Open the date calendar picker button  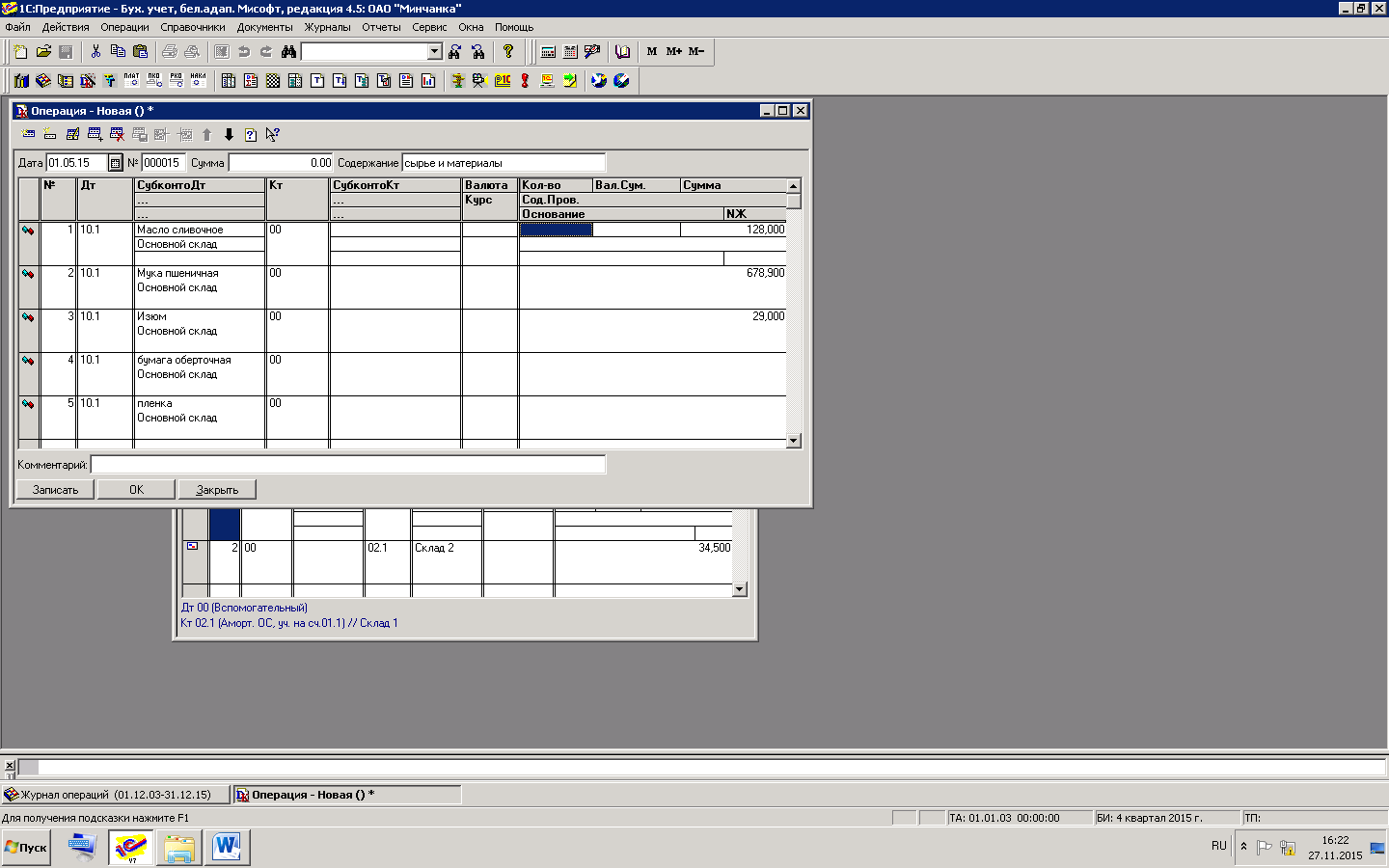coord(116,163)
